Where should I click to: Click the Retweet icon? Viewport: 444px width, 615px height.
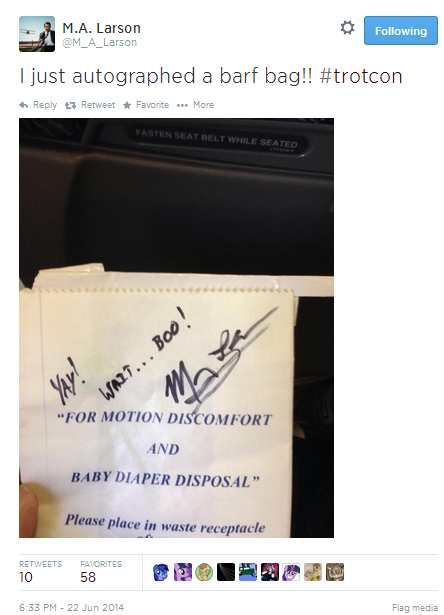pyautogui.click(x=70, y=105)
